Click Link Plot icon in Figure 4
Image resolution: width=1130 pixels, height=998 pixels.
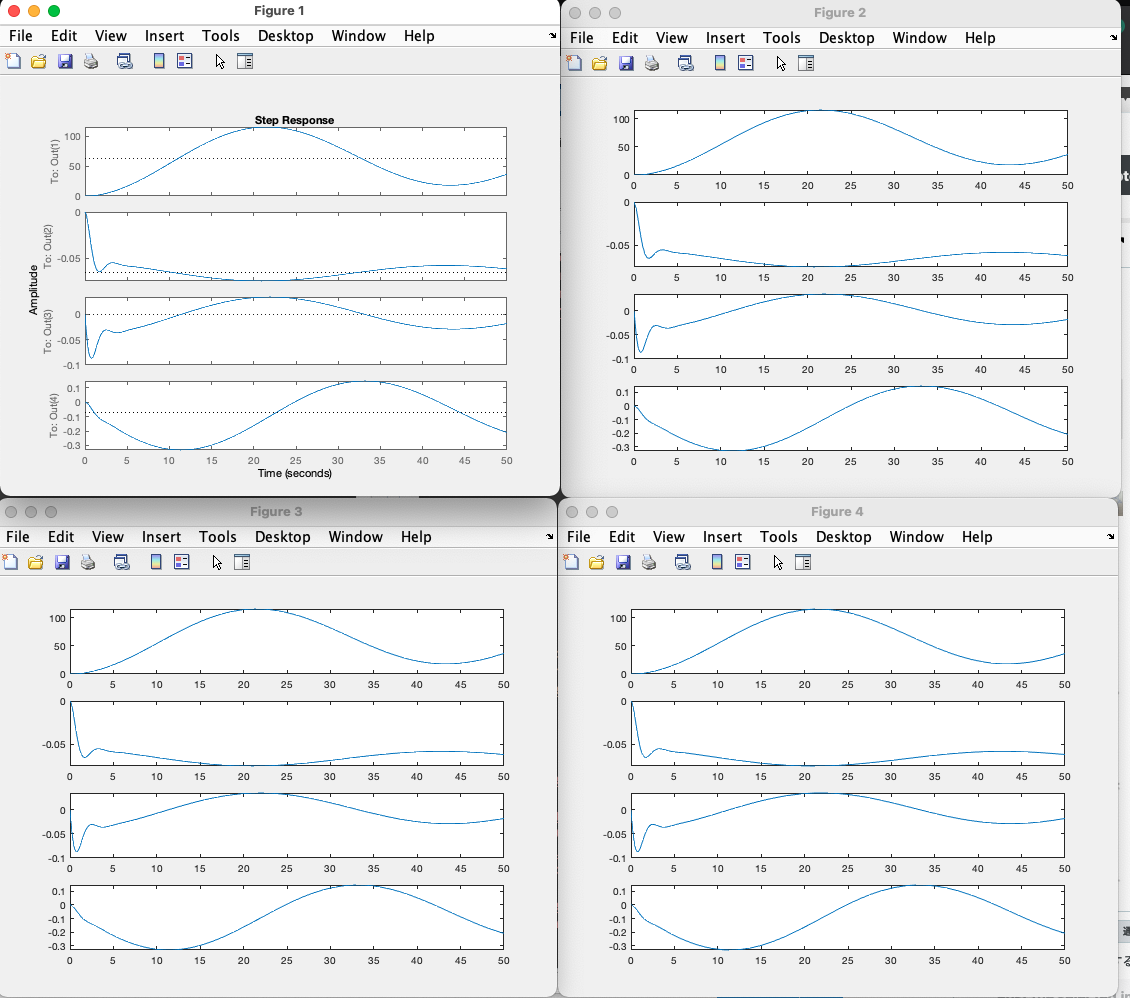682,562
